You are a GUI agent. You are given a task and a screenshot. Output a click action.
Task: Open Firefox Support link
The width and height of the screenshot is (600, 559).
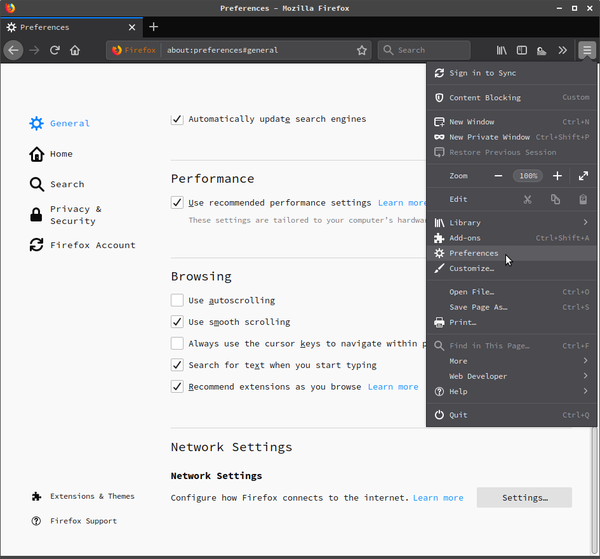(74, 521)
